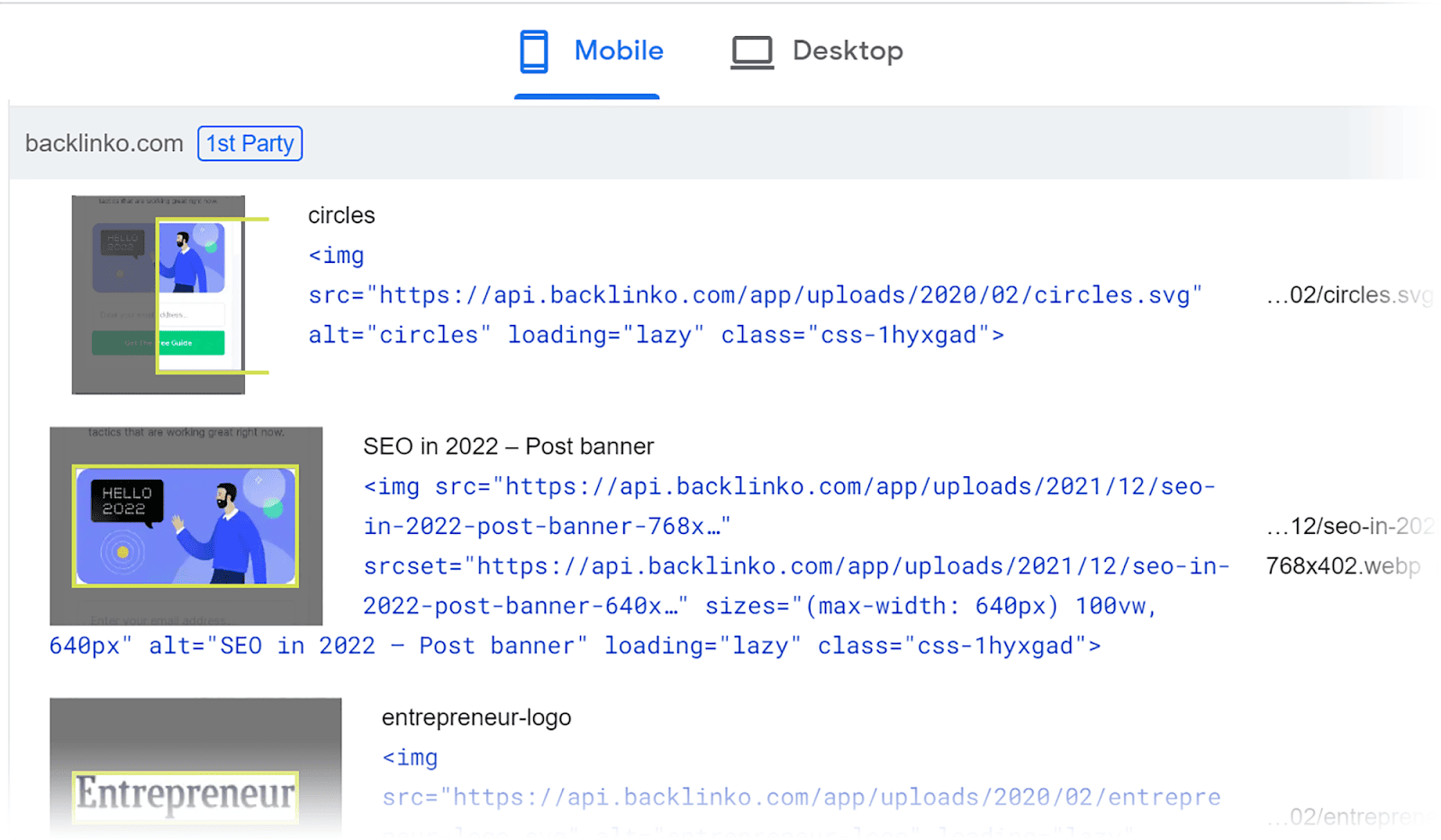Click the 1st Party badge
1441x840 pixels.
pyautogui.click(x=249, y=144)
